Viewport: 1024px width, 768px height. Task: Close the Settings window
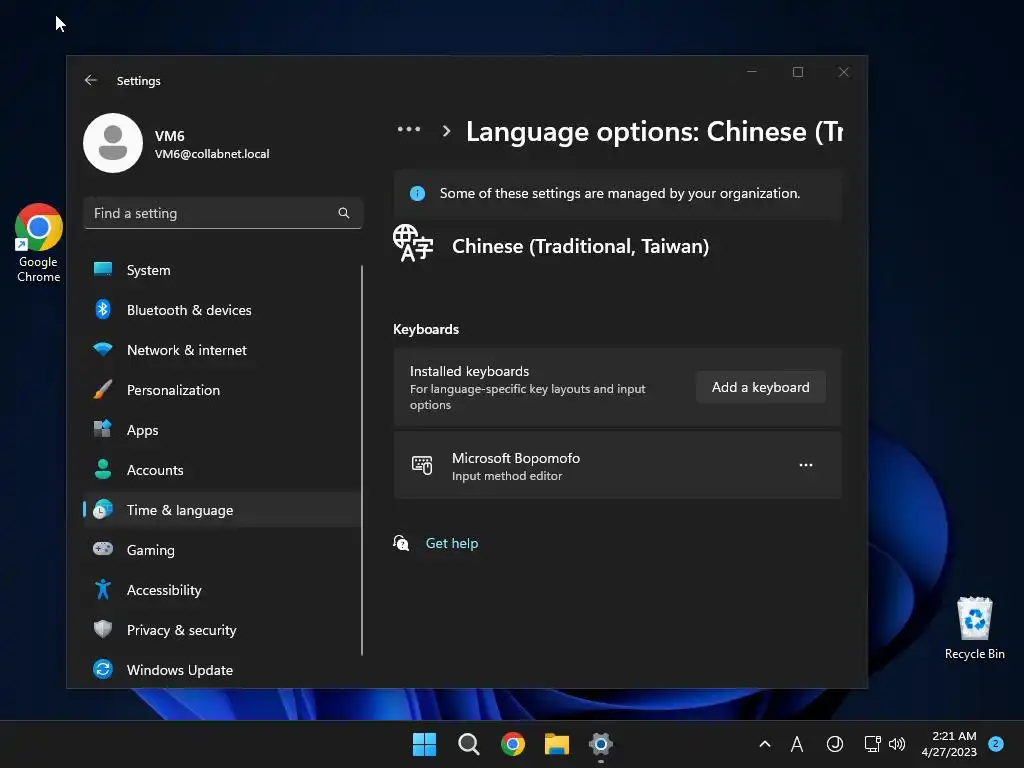tap(844, 72)
